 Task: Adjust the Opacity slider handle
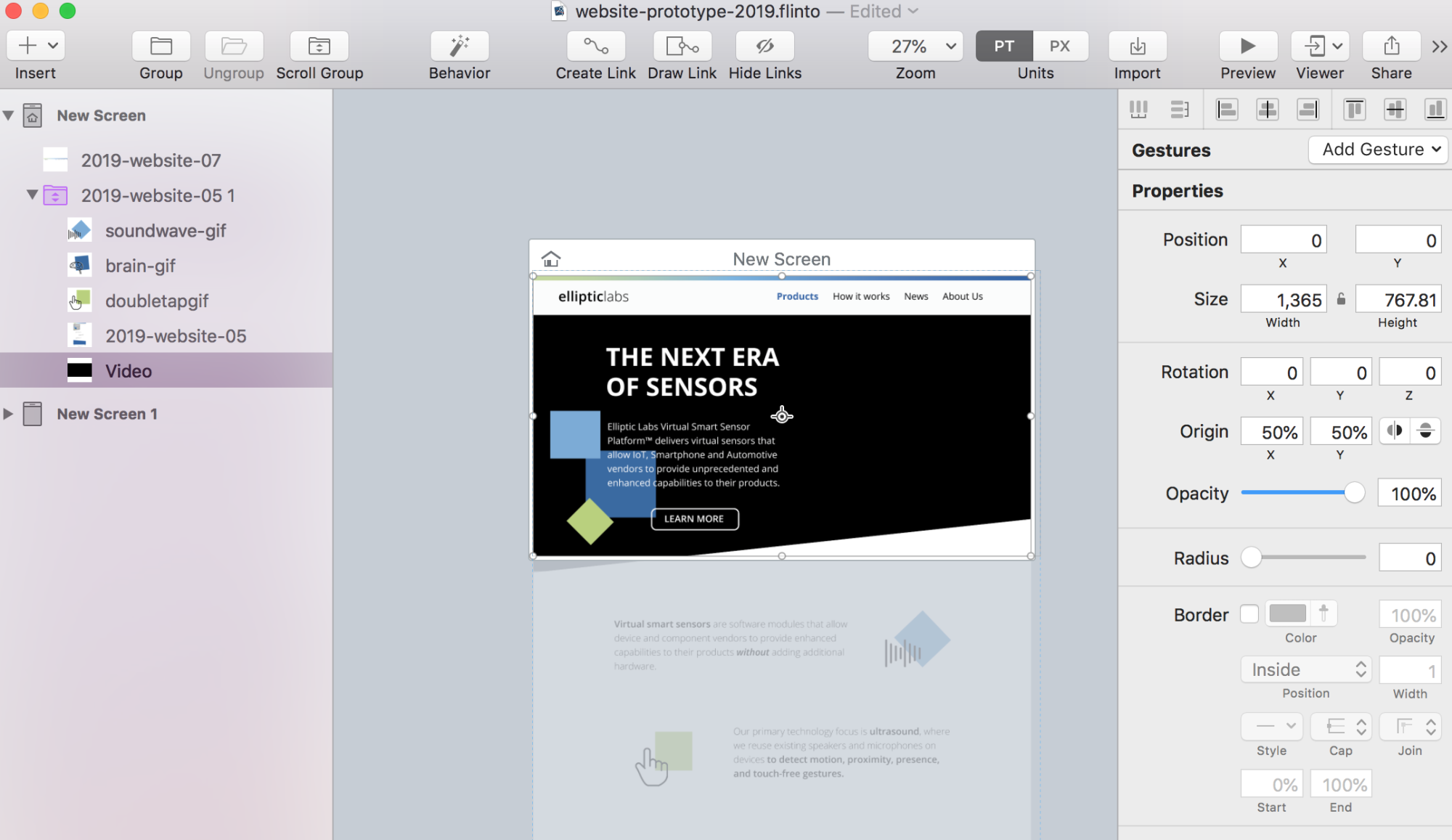[x=1354, y=493]
